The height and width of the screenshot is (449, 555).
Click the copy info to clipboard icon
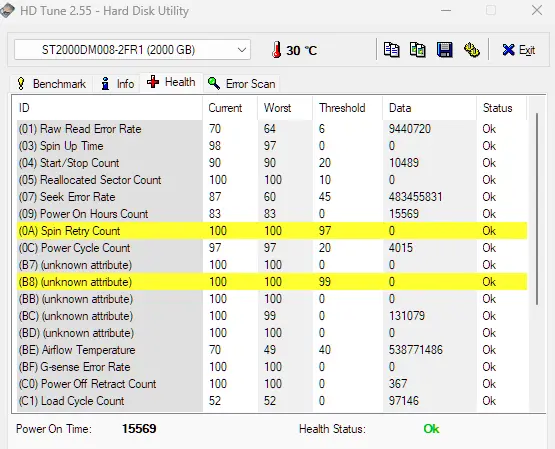pyautogui.click(x=391, y=50)
